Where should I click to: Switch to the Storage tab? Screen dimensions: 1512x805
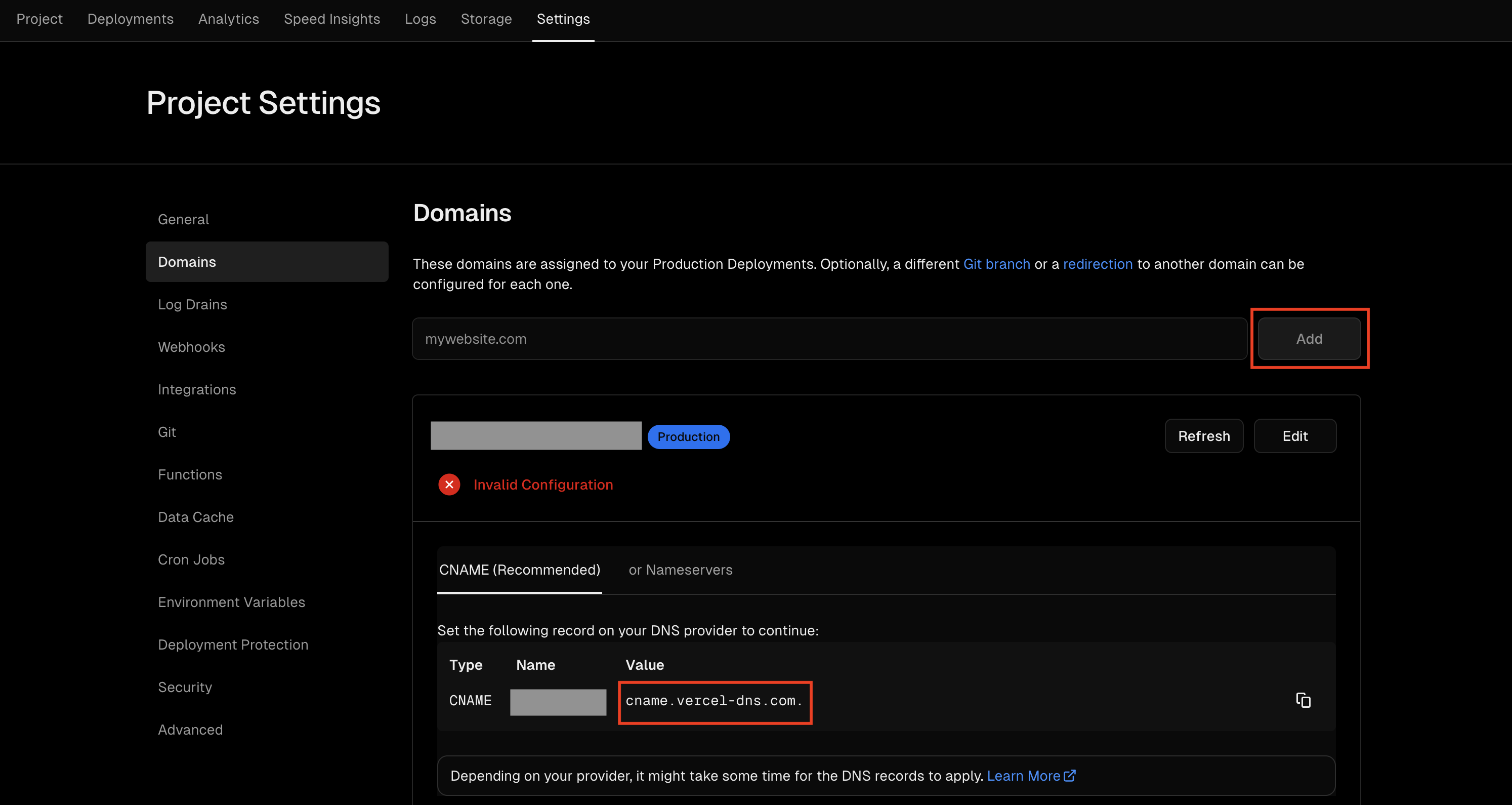pyautogui.click(x=486, y=19)
